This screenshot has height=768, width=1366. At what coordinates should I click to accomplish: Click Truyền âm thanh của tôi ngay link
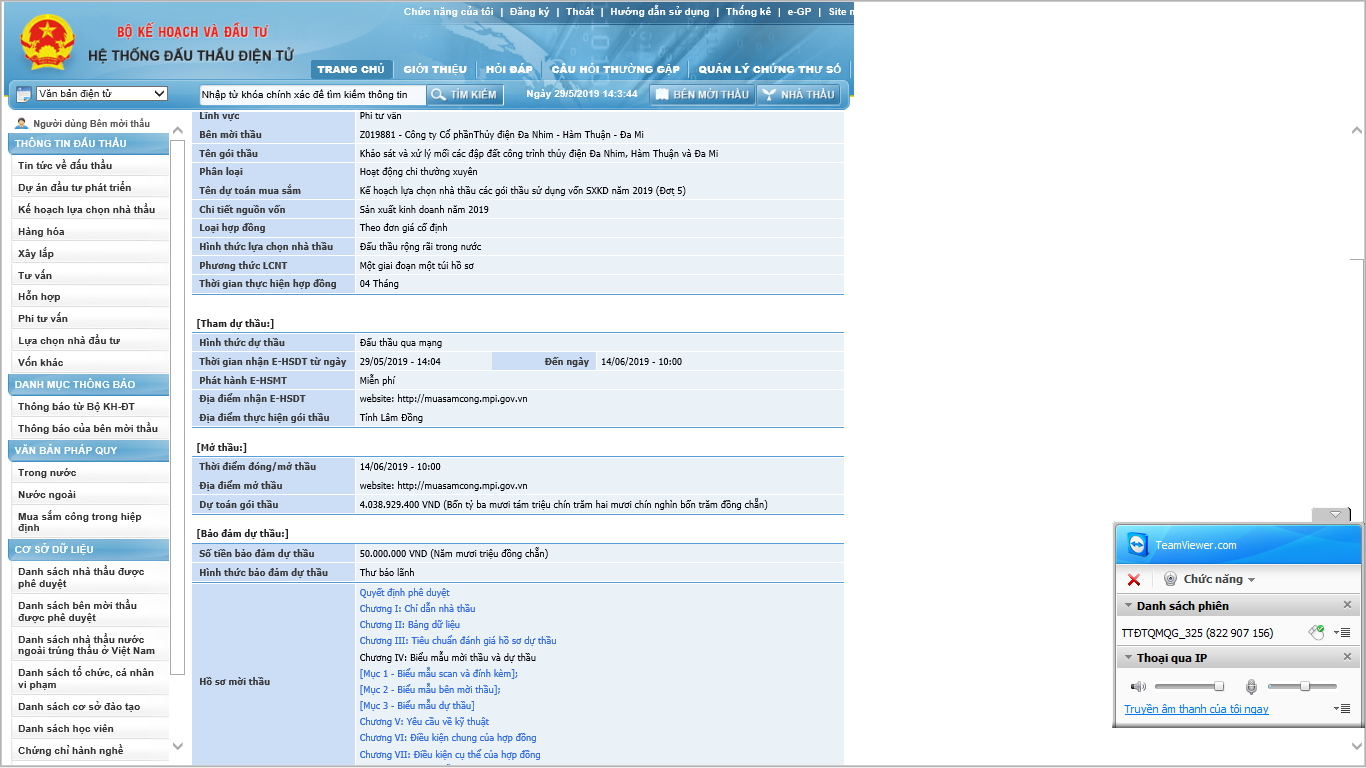point(1196,709)
